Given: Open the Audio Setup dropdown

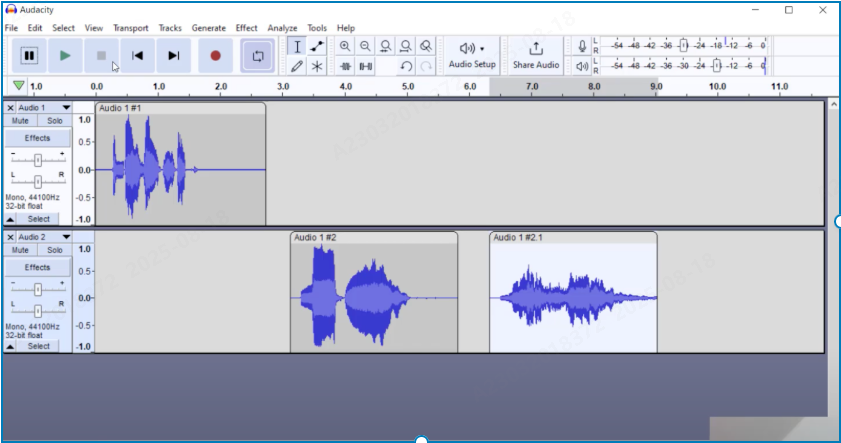Looking at the screenshot, I should (x=472, y=55).
